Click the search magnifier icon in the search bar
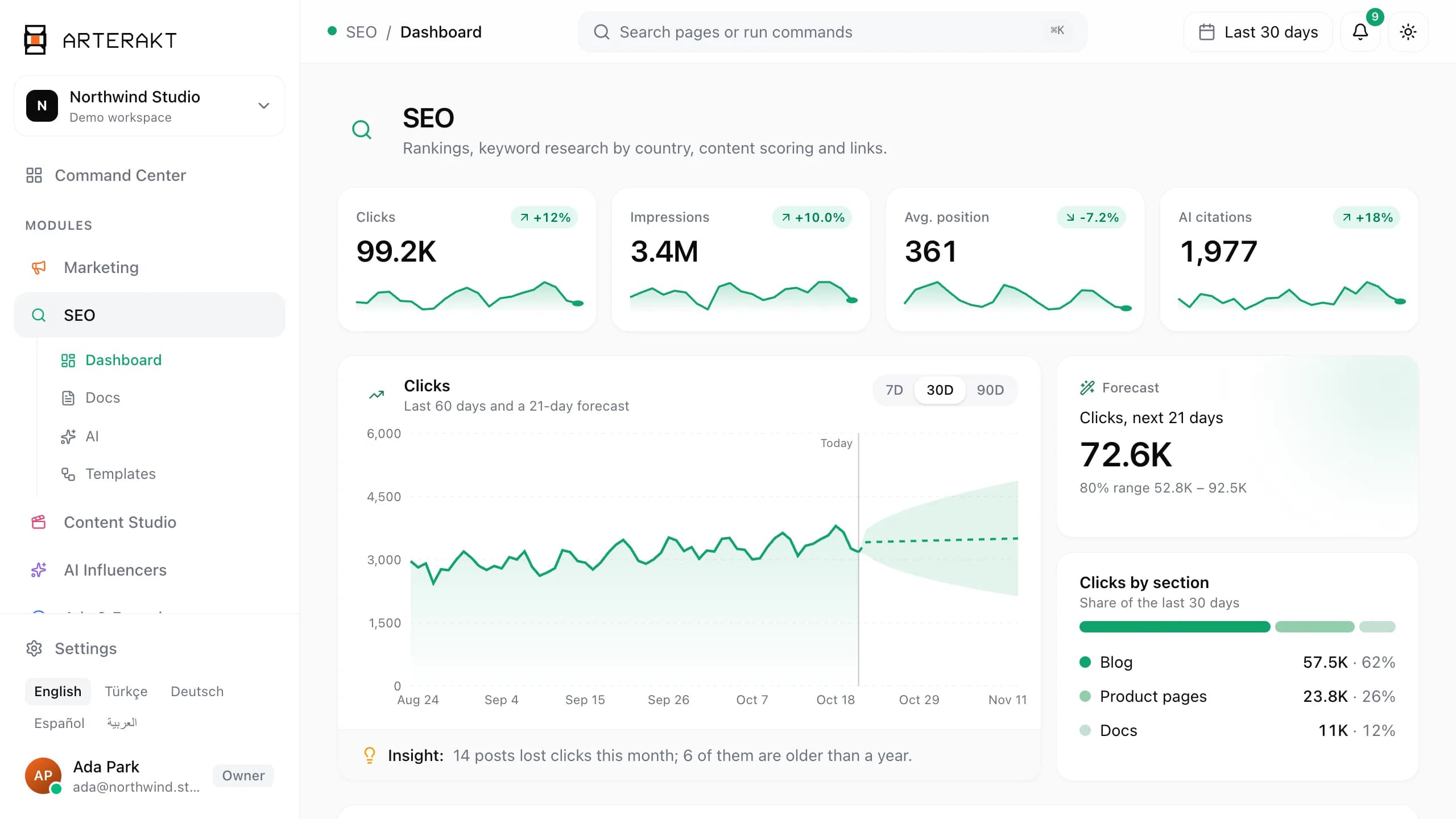Screen dimensions: 1456x819 tap(601, 32)
